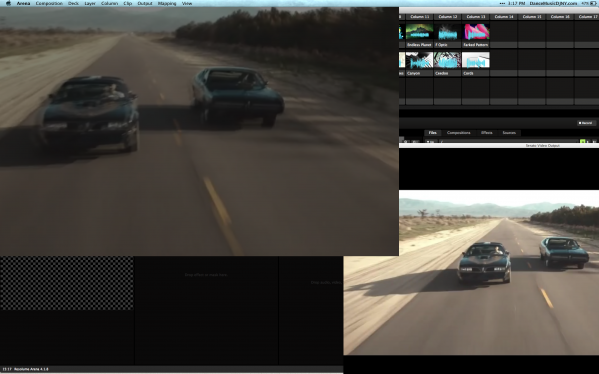This screenshot has height=374, width=599.
Task: Open the Apple menu
Action: pyautogui.click(x=8, y=3)
